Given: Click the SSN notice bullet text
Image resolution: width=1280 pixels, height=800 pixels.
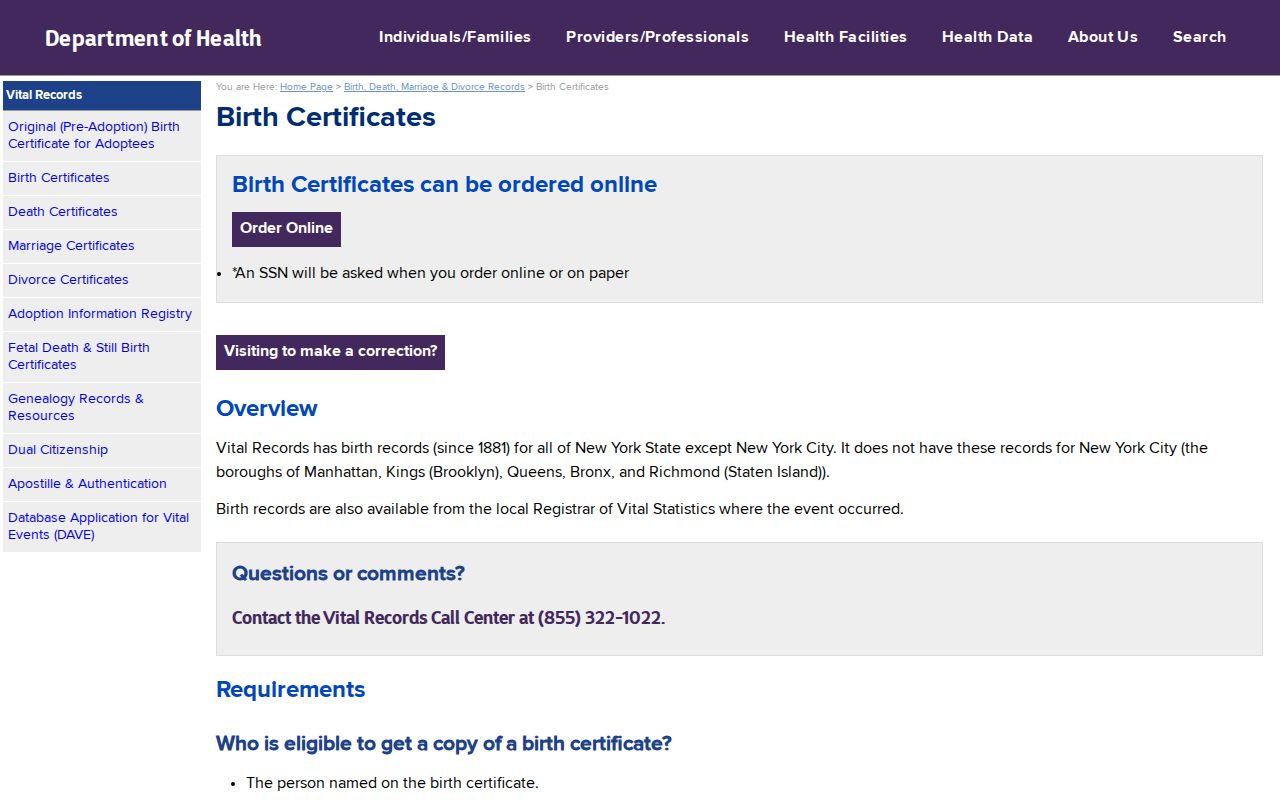Looking at the screenshot, I should [x=431, y=273].
